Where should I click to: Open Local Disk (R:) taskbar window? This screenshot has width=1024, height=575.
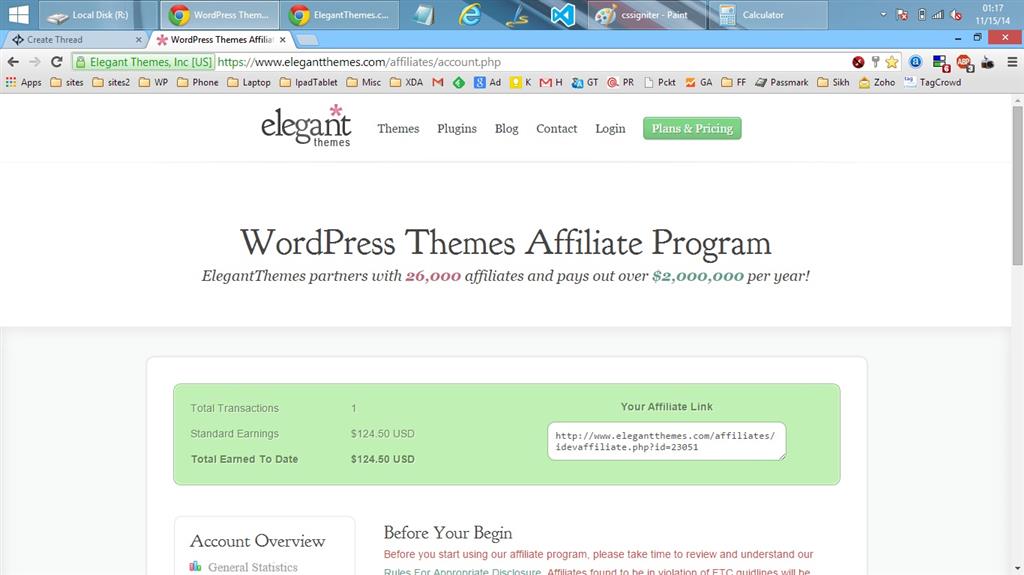99,14
